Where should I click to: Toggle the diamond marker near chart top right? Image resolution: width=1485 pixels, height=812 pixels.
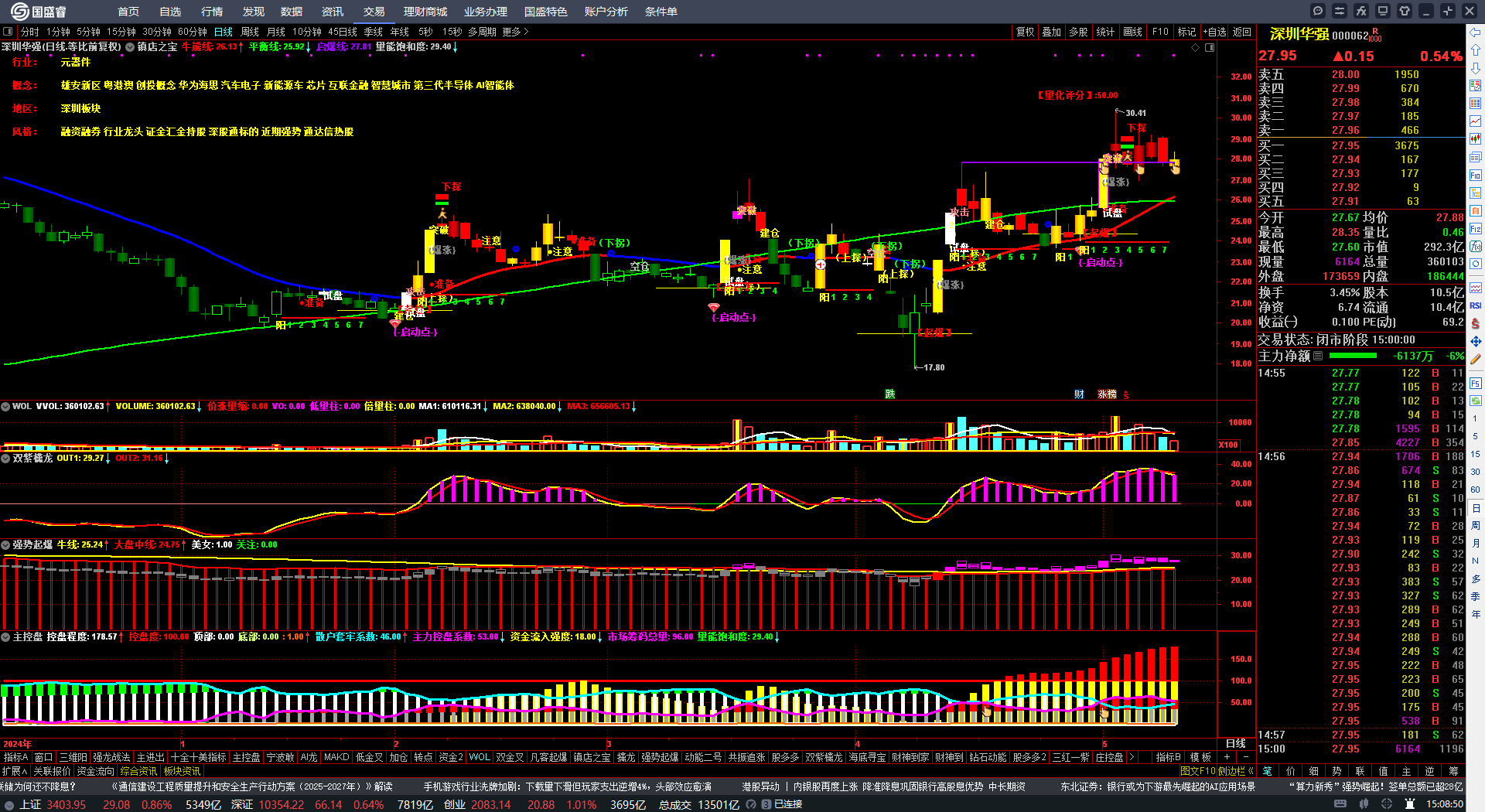[x=1196, y=48]
